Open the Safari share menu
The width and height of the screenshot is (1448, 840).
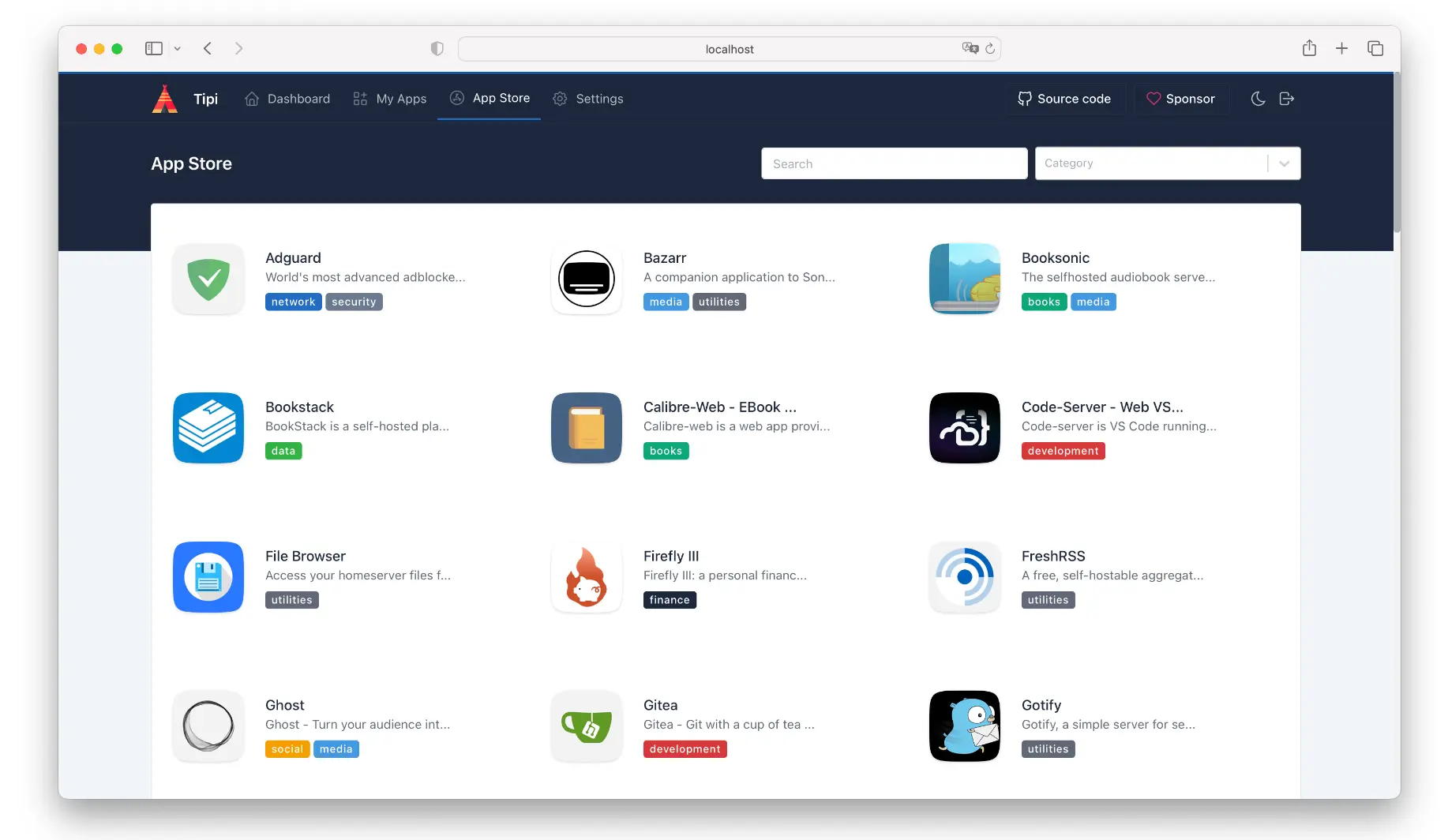(1309, 48)
